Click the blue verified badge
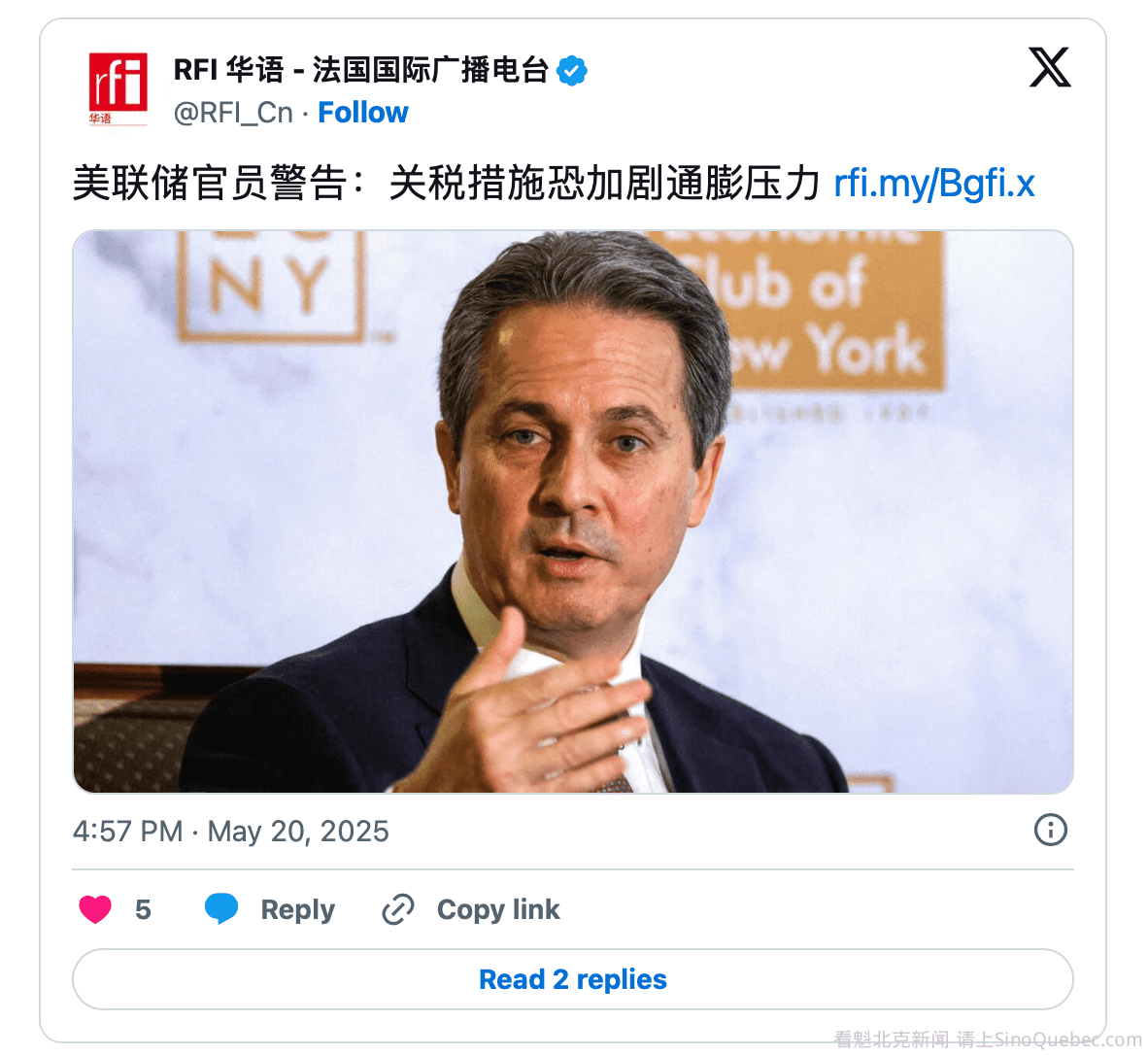Viewport: 1148px width, 1055px height. (x=572, y=70)
